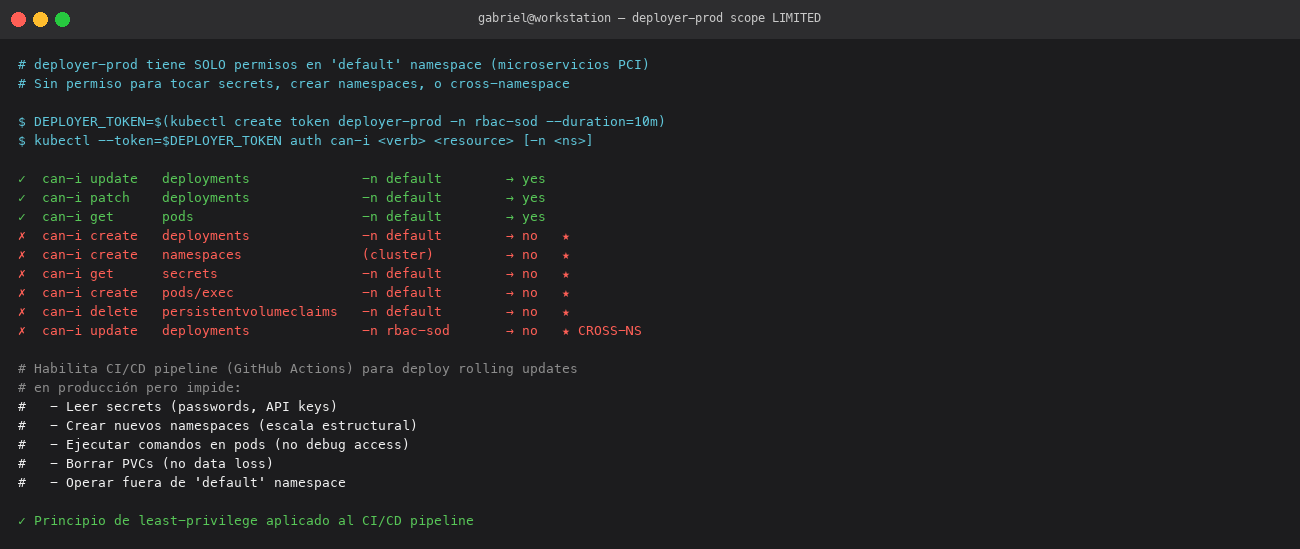1300x549 pixels.
Task: Click the comment 'Sin permiso para tocar secrets'
Action: (x=294, y=84)
